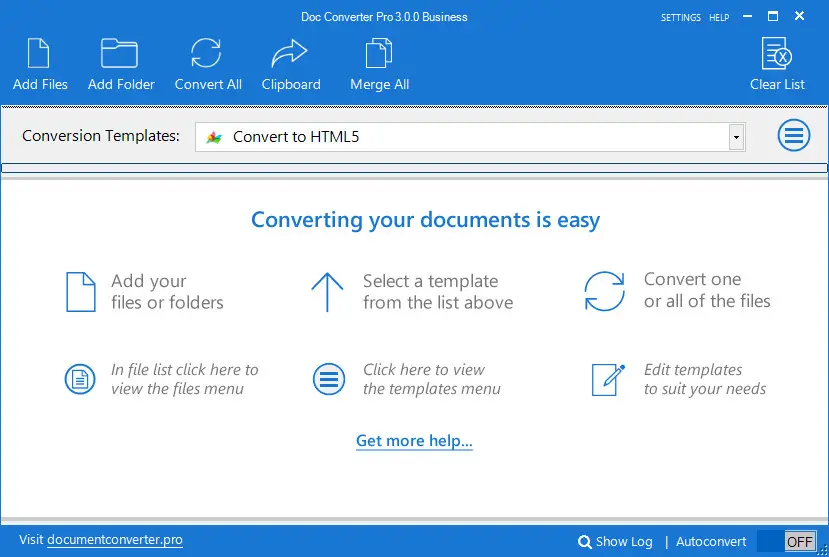Click the Show Log magnifier icon
Viewport: 829px width, 557px height.
pyautogui.click(x=585, y=542)
